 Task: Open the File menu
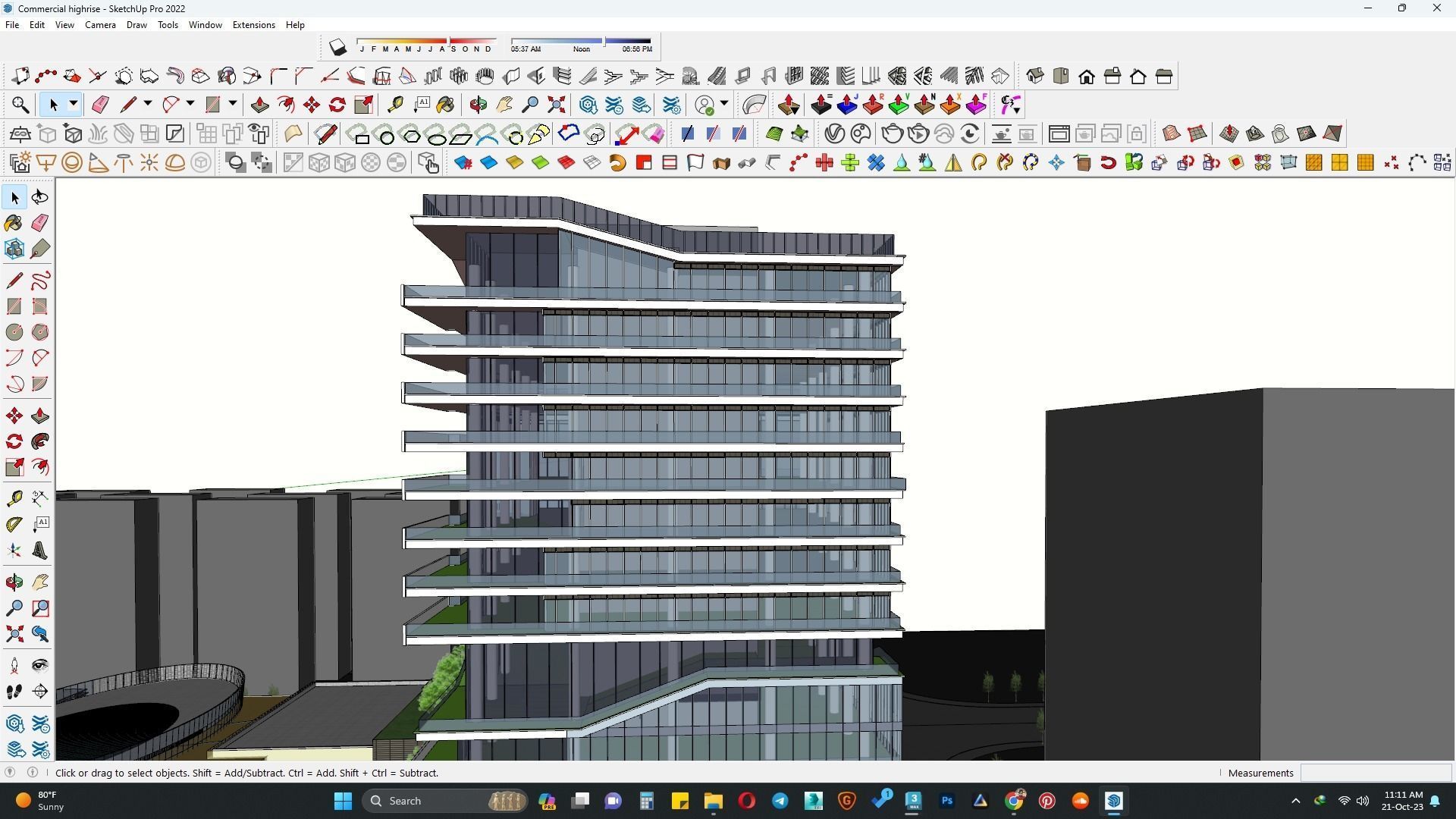tap(12, 25)
